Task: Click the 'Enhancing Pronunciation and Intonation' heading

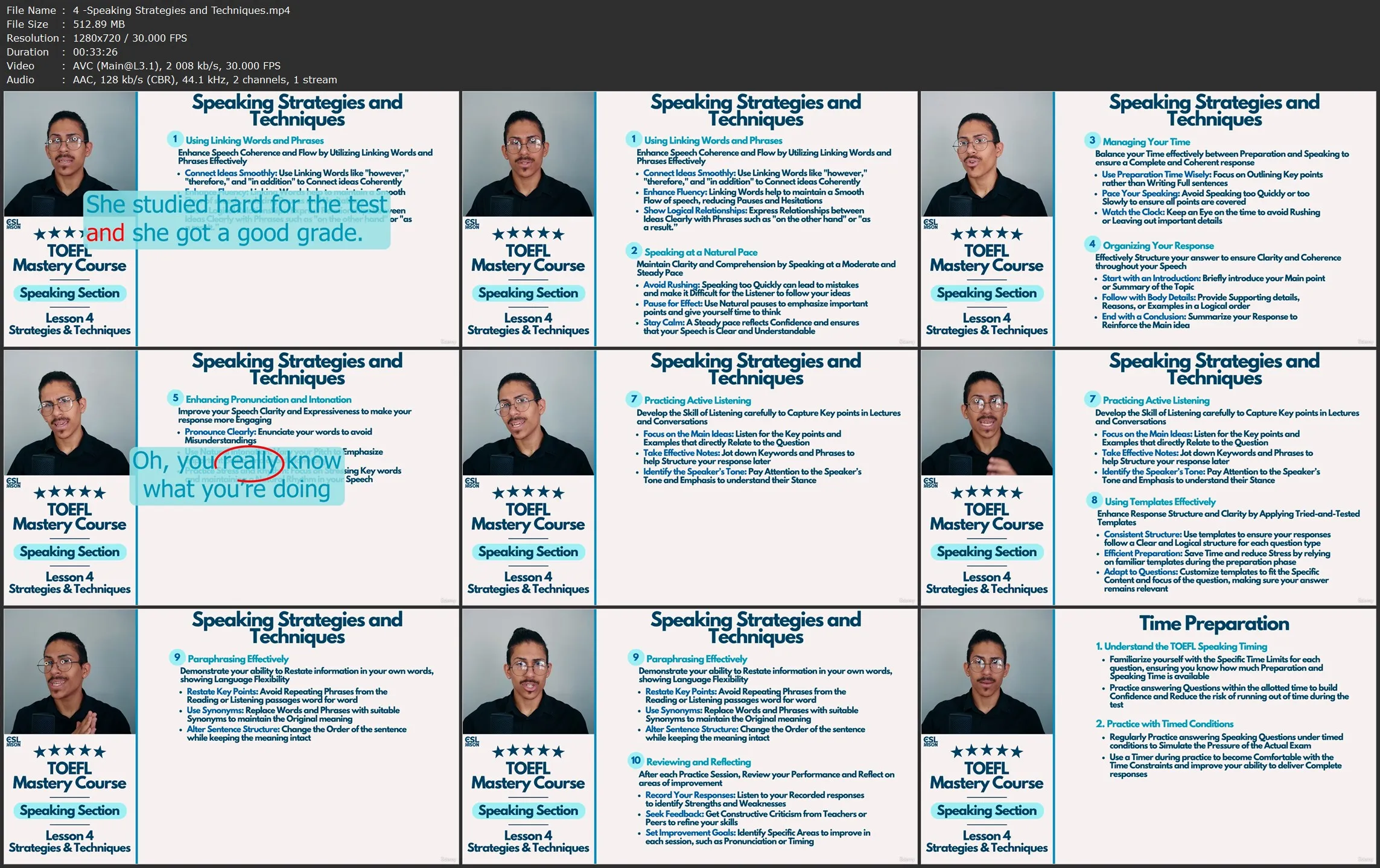Action: click(x=269, y=399)
